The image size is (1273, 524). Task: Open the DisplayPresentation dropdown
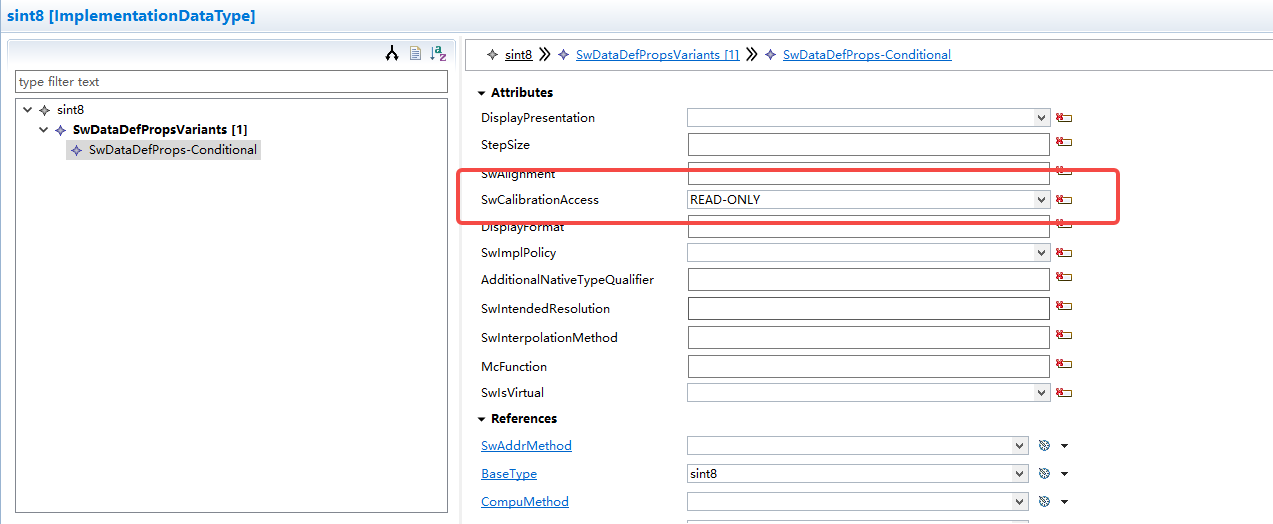tap(1042, 118)
